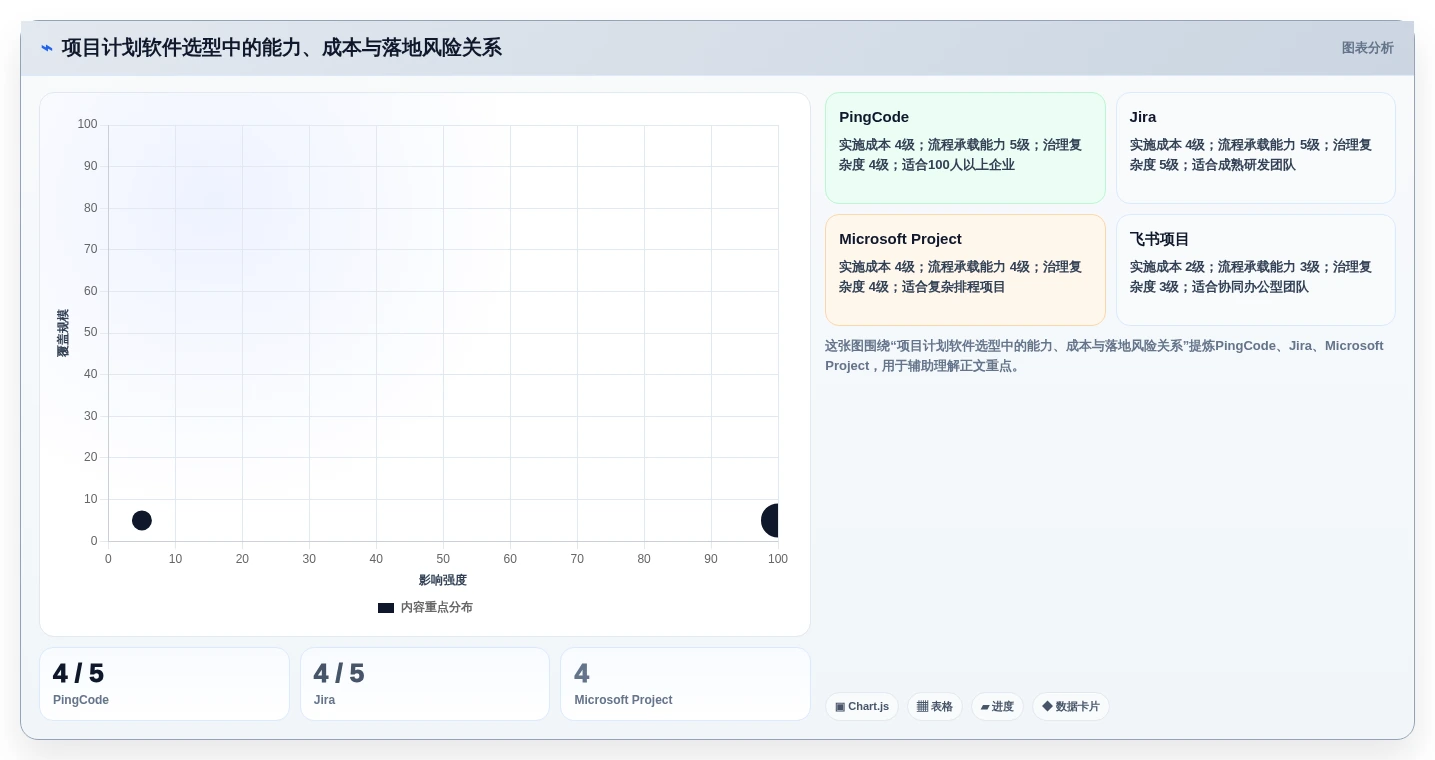Click the 覆盖规模 axis title
Viewport: 1435px width, 760px height.
63,333
